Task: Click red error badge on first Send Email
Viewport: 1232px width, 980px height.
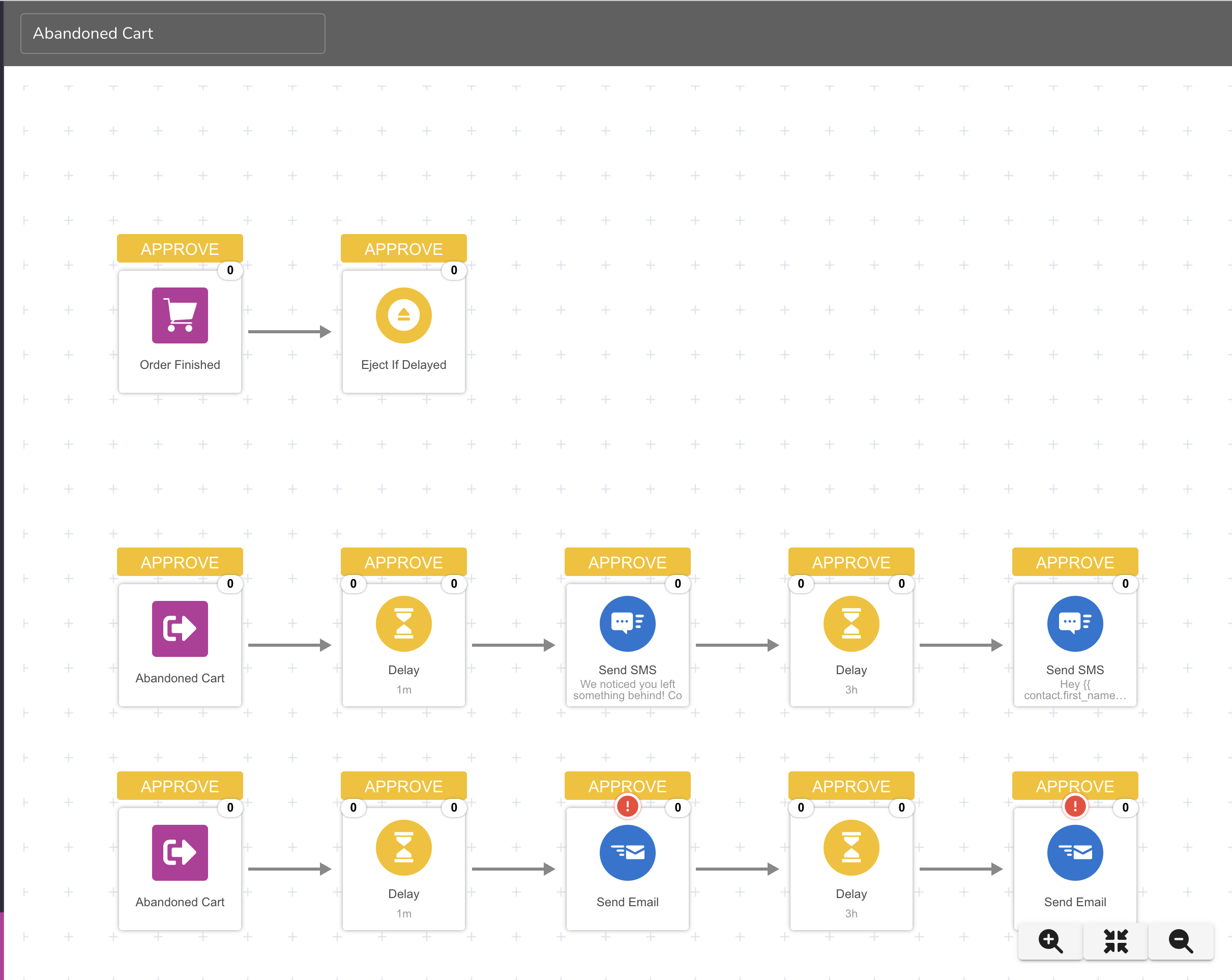Action: pyautogui.click(x=627, y=806)
